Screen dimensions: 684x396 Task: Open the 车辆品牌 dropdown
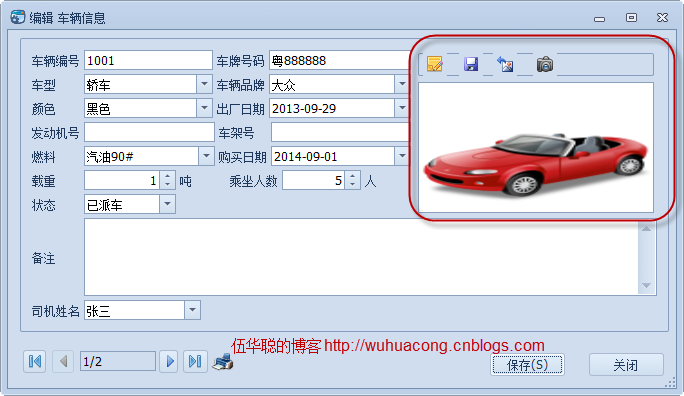click(x=402, y=84)
